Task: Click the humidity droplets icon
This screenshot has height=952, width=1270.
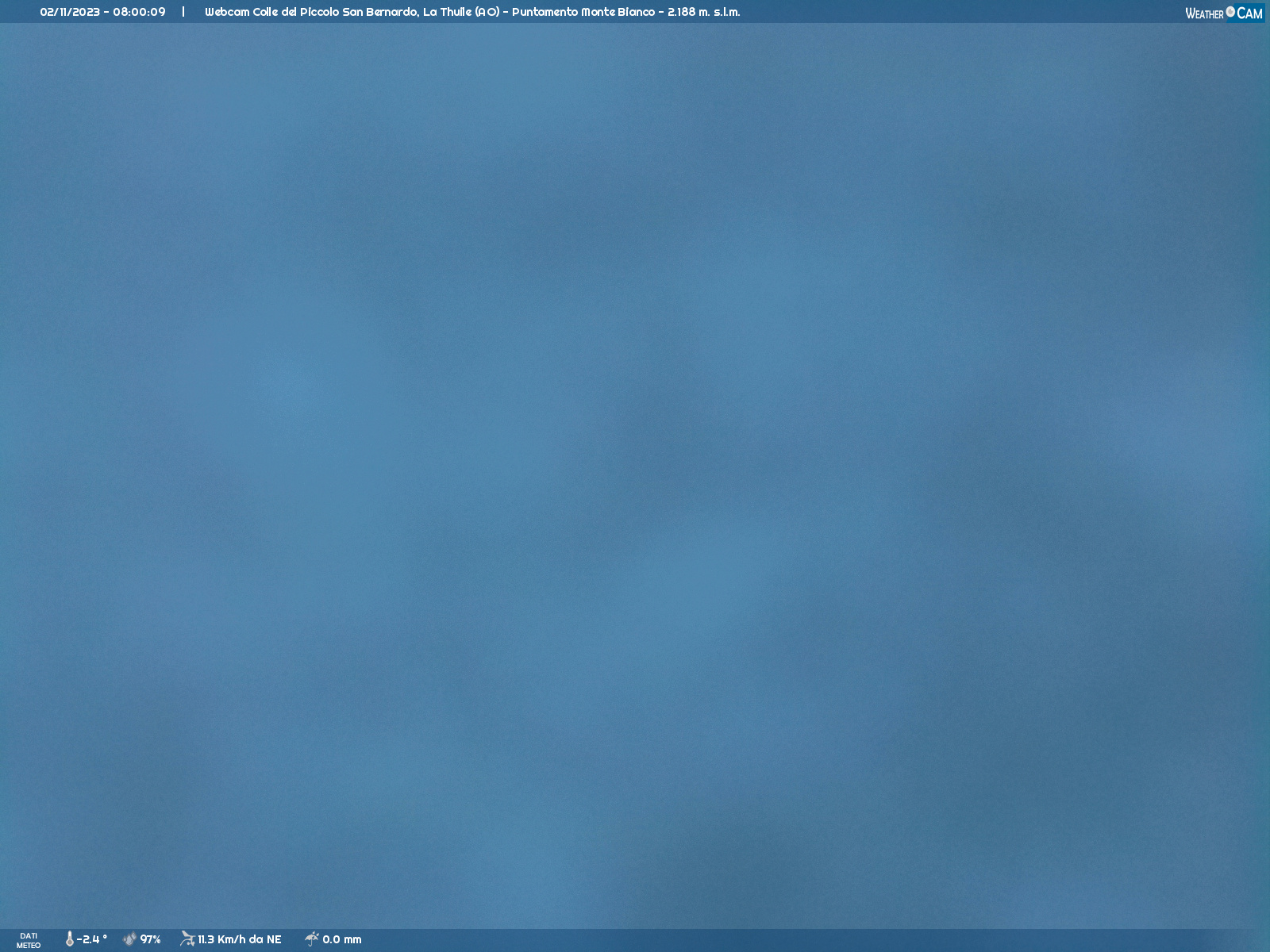Action: click(130, 939)
